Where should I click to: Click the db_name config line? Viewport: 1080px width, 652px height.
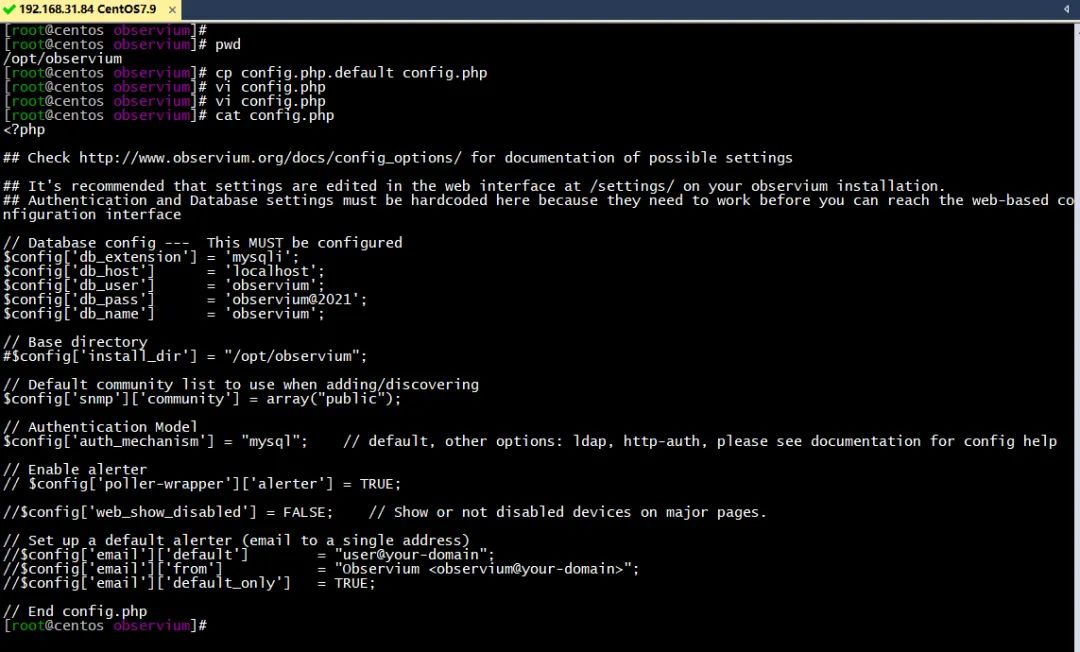tap(164, 314)
